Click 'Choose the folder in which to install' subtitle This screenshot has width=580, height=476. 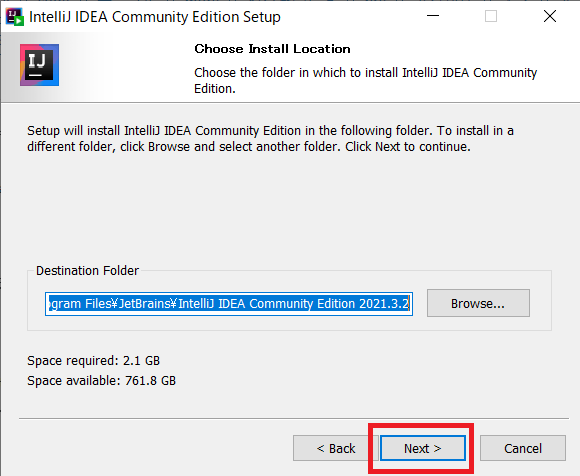tap(365, 81)
